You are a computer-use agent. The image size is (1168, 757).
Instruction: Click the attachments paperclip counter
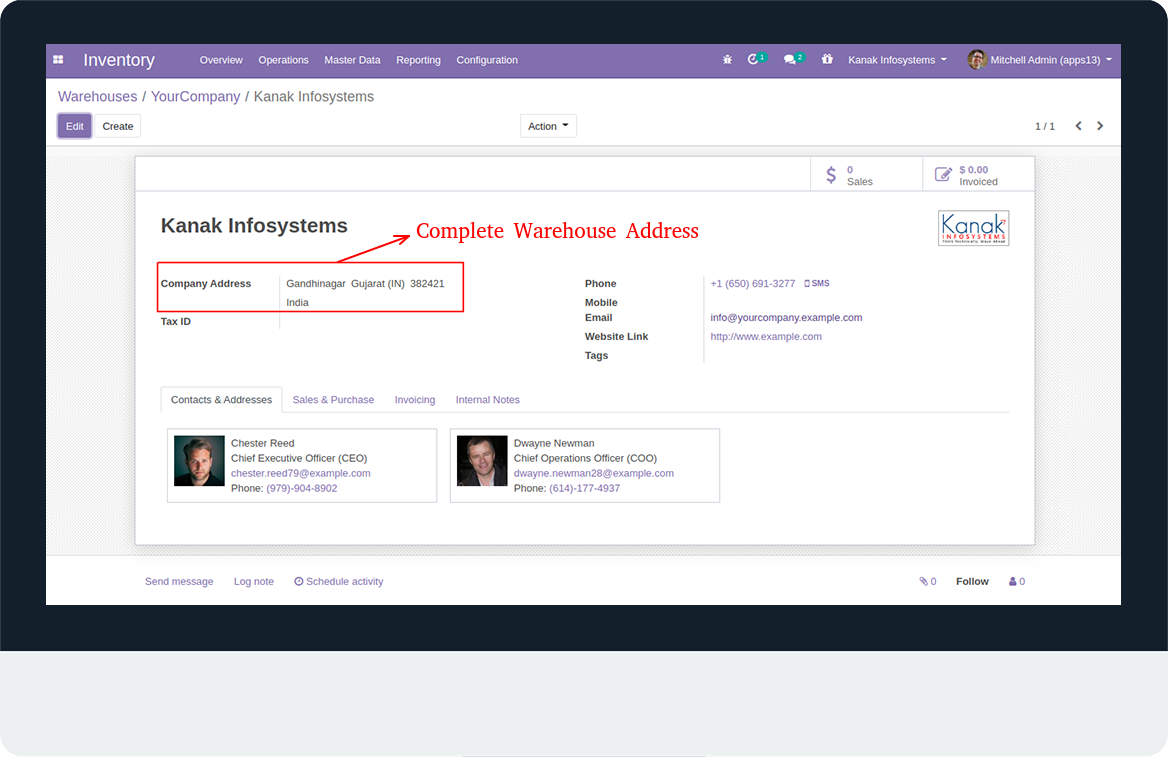(x=927, y=581)
